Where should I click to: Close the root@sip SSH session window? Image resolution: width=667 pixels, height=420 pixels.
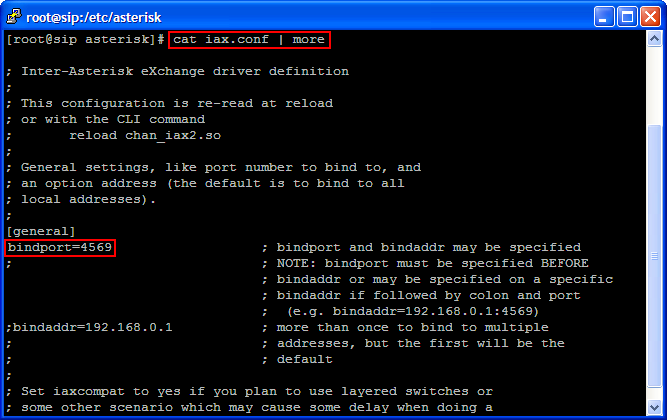tap(649, 15)
